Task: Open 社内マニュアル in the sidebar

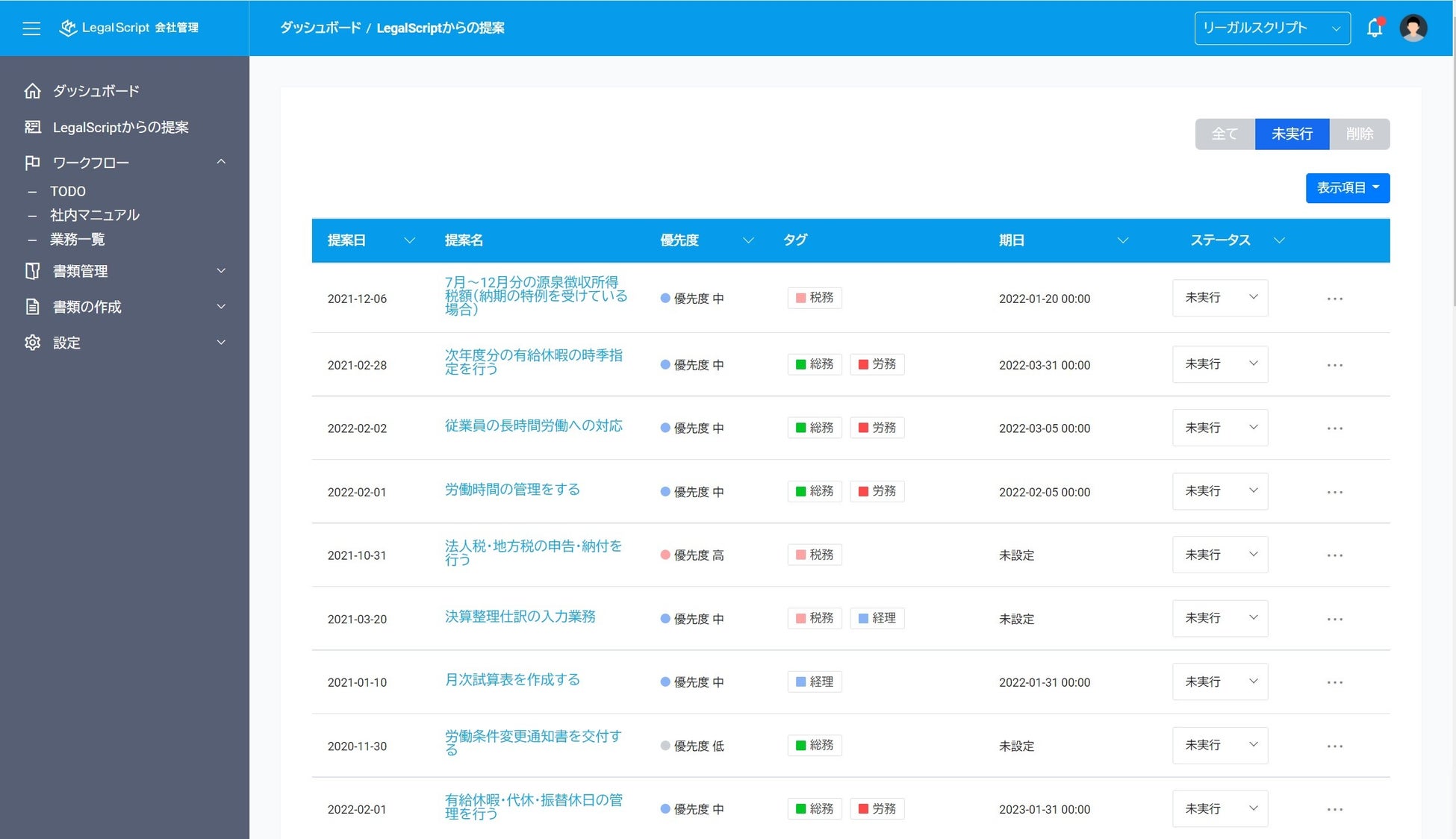Action: pyautogui.click(x=95, y=216)
